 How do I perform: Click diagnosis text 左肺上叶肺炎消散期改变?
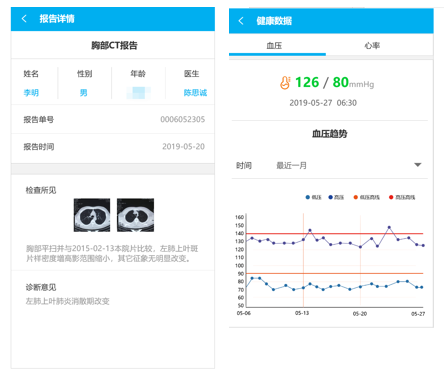pyautogui.click(x=68, y=301)
